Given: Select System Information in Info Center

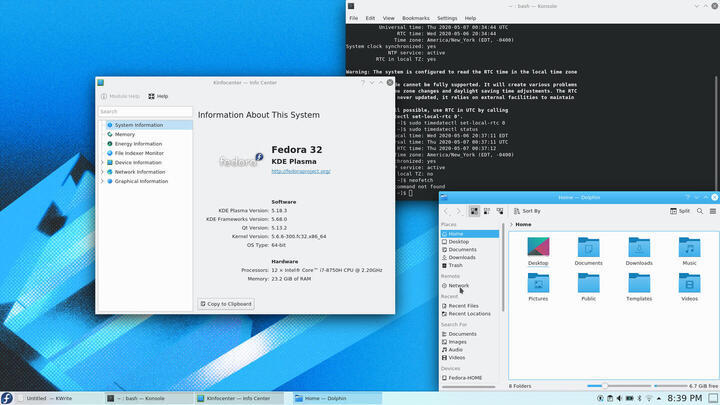Looking at the screenshot, I should pyautogui.click(x=146, y=125).
